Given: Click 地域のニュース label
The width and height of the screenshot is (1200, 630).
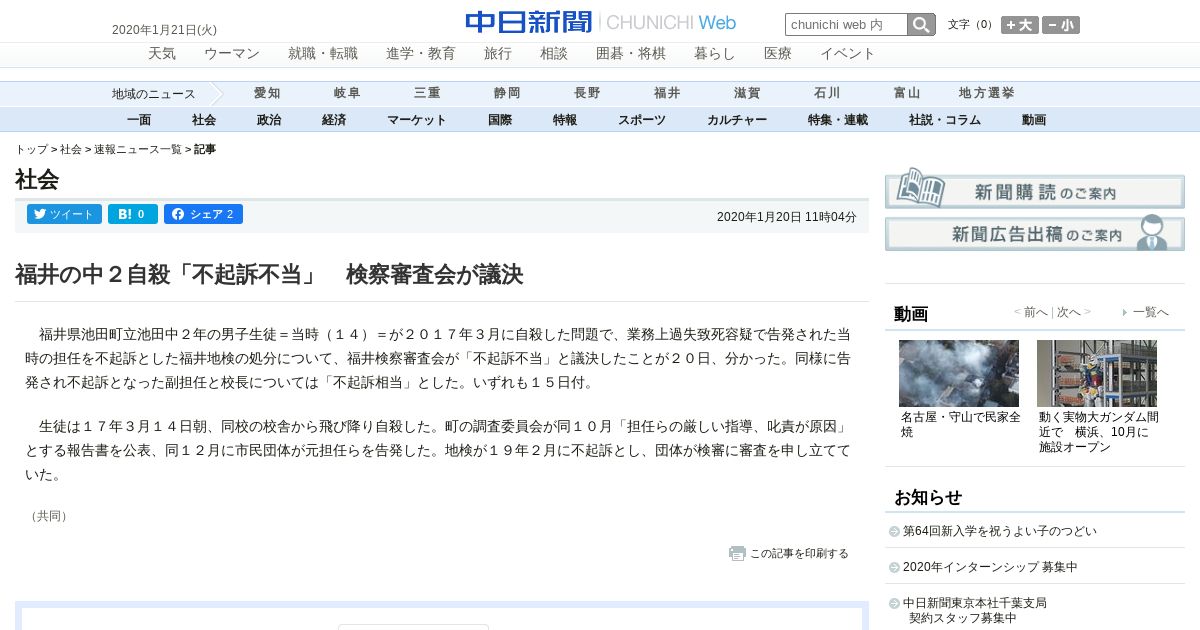Looking at the screenshot, I should point(154,94).
